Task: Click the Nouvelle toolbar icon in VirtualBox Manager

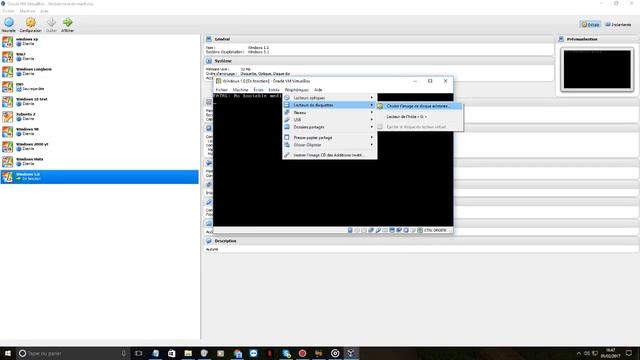Action: click(x=9, y=24)
